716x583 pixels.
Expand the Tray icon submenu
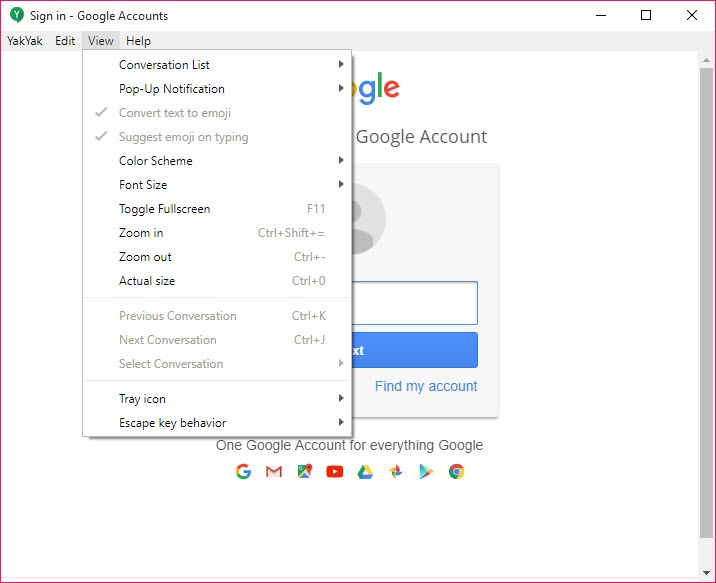[217, 399]
